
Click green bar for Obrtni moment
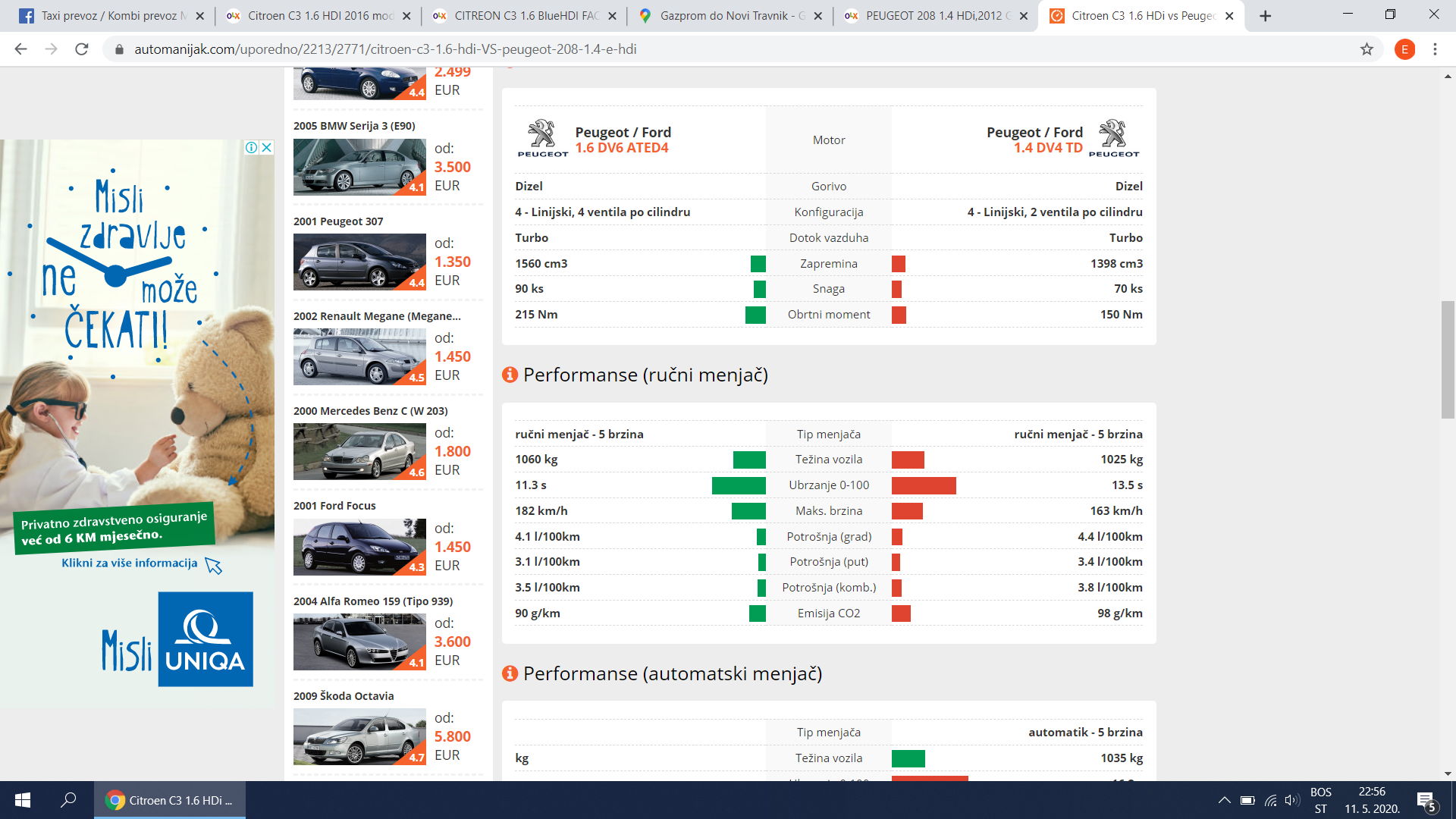(755, 315)
